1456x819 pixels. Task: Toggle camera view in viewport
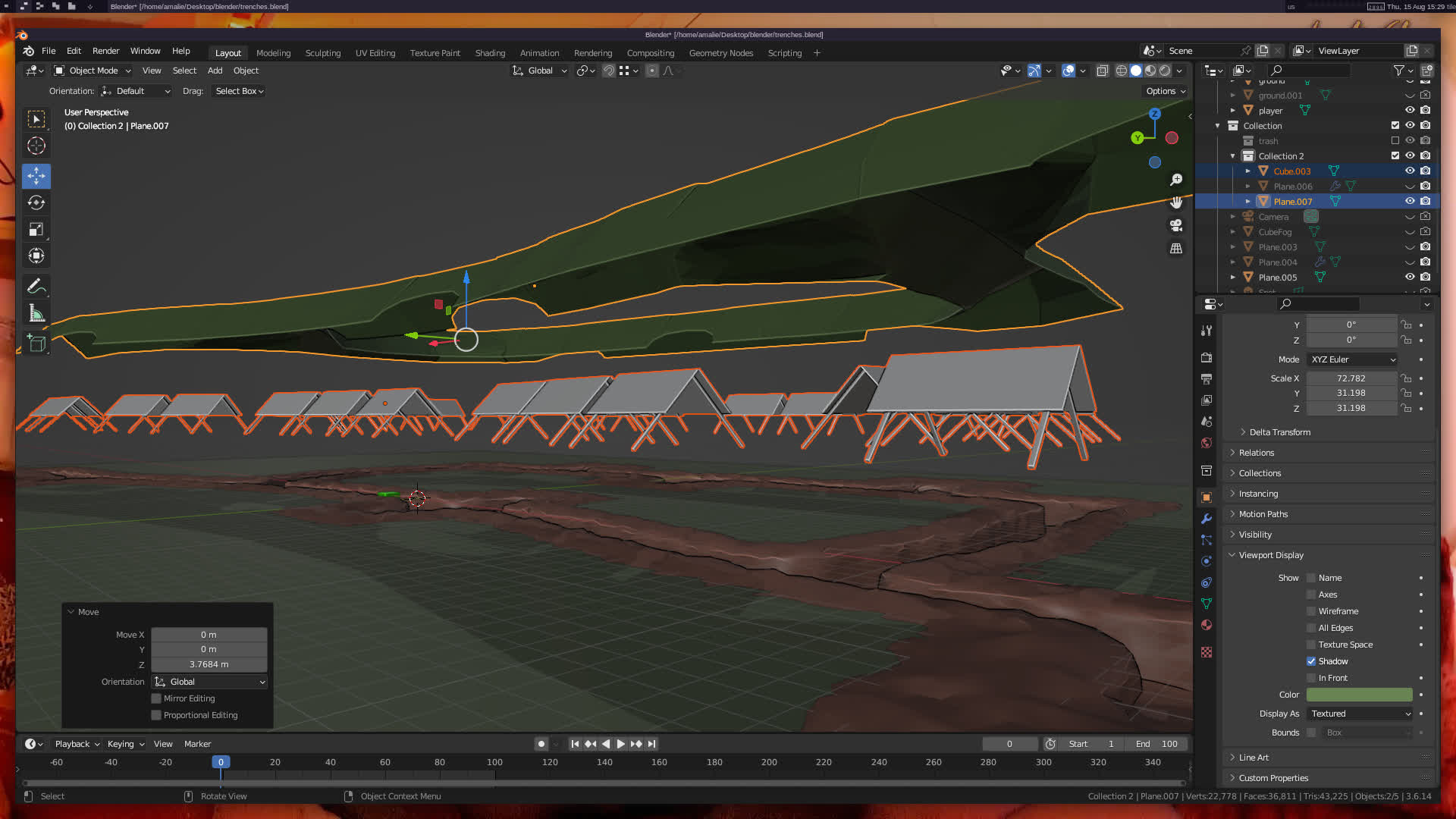point(1176,225)
